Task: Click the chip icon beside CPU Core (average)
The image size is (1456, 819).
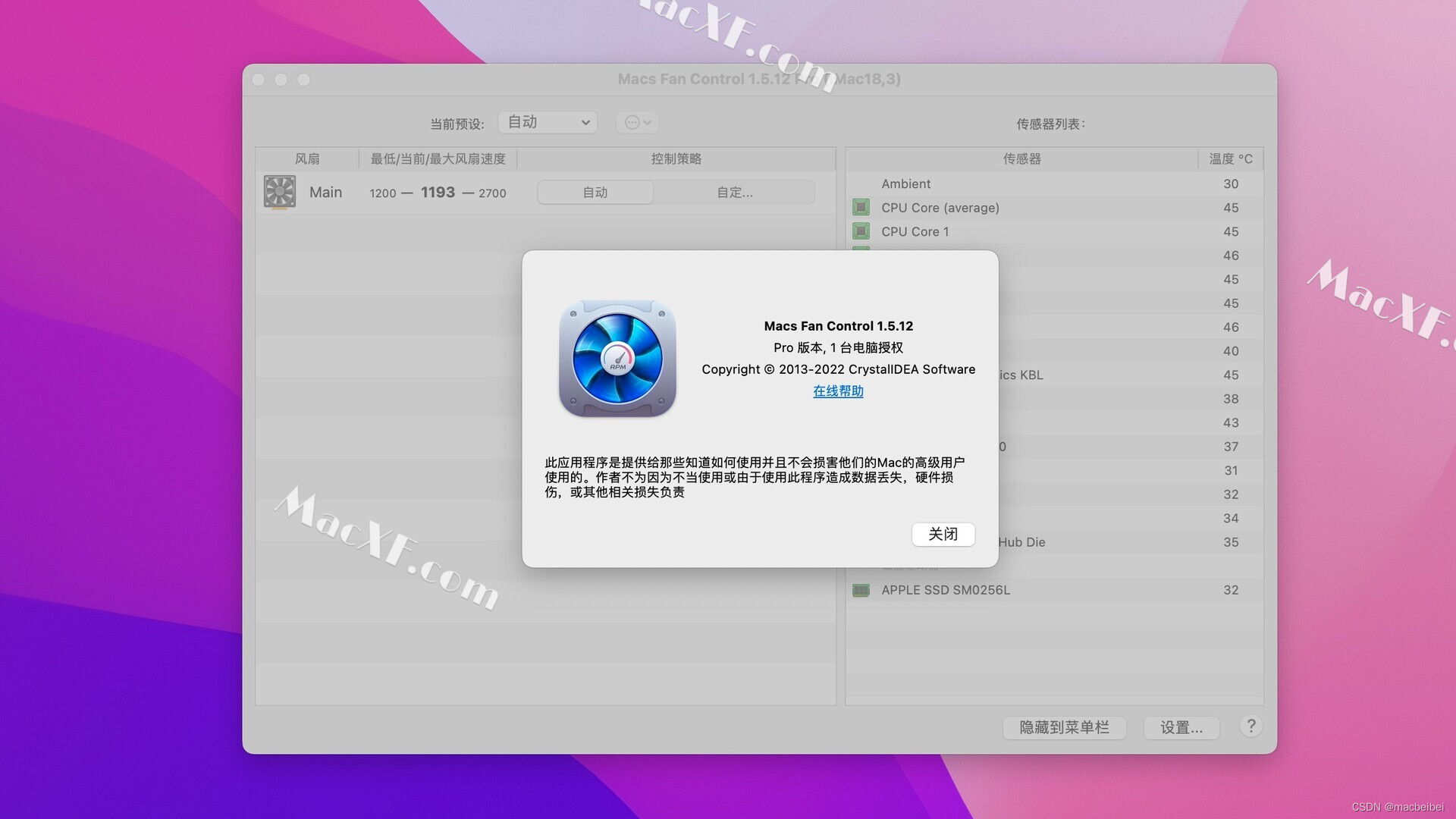Action: (x=861, y=207)
